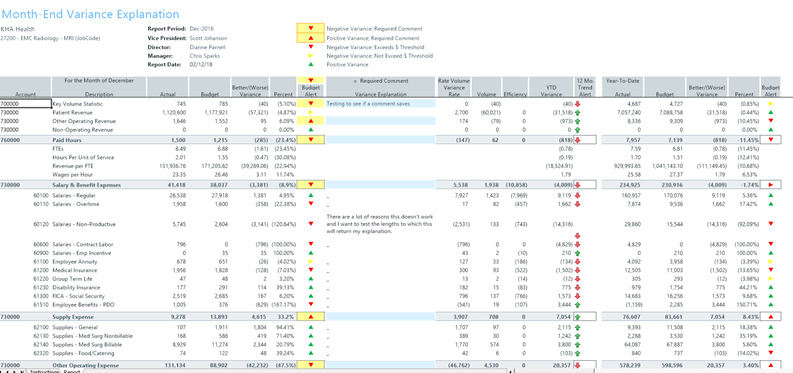793x373 pixels.
Task: Click the Variance Explanation column header
Action: (380, 94)
